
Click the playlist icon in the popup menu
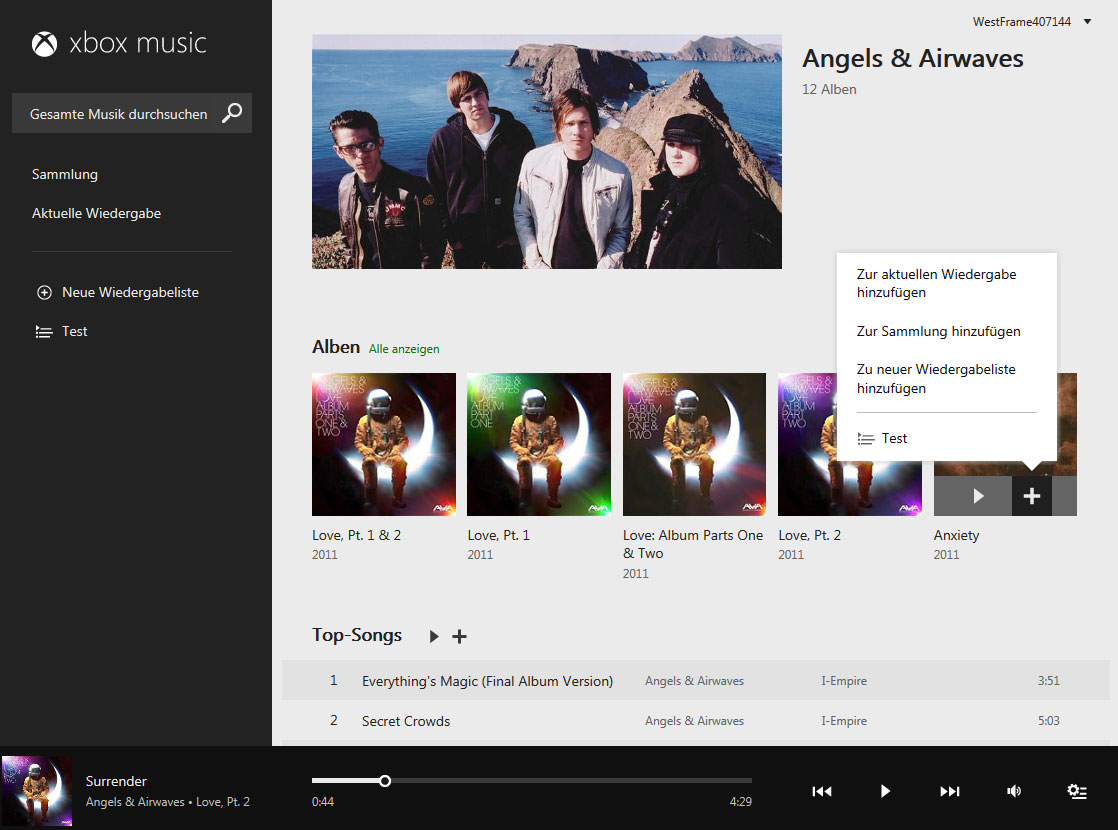pyautogui.click(x=866, y=439)
